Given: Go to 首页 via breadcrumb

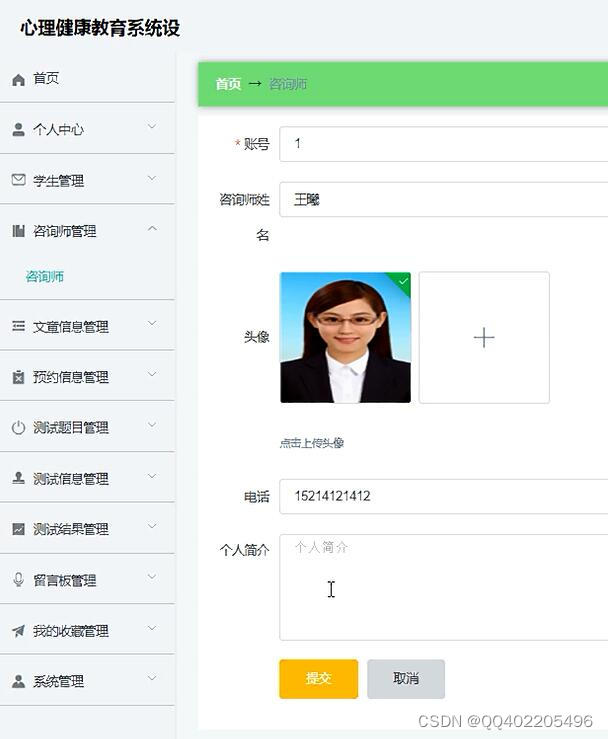Looking at the screenshot, I should pyautogui.click(x=229, y=84).
